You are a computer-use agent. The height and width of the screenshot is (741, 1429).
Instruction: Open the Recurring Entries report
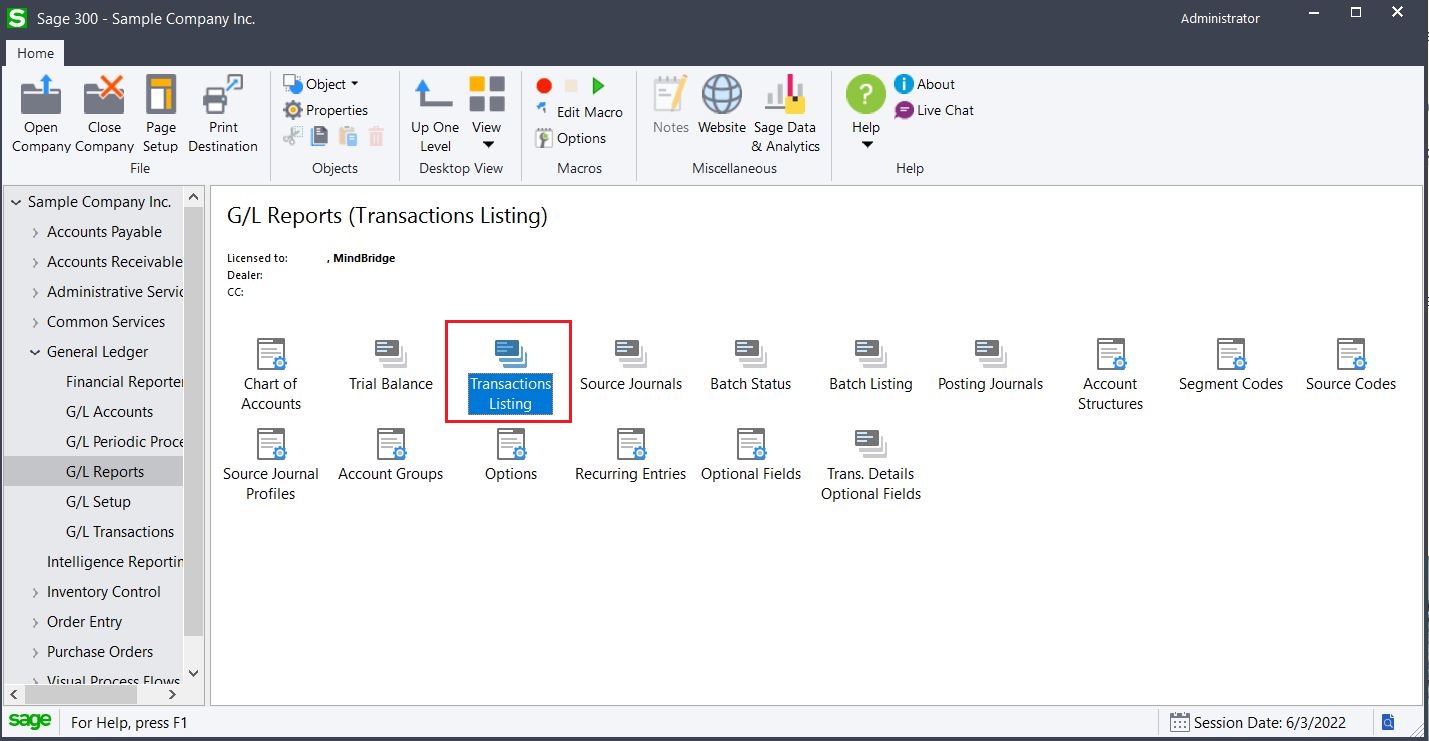click(x=630, y=450)
